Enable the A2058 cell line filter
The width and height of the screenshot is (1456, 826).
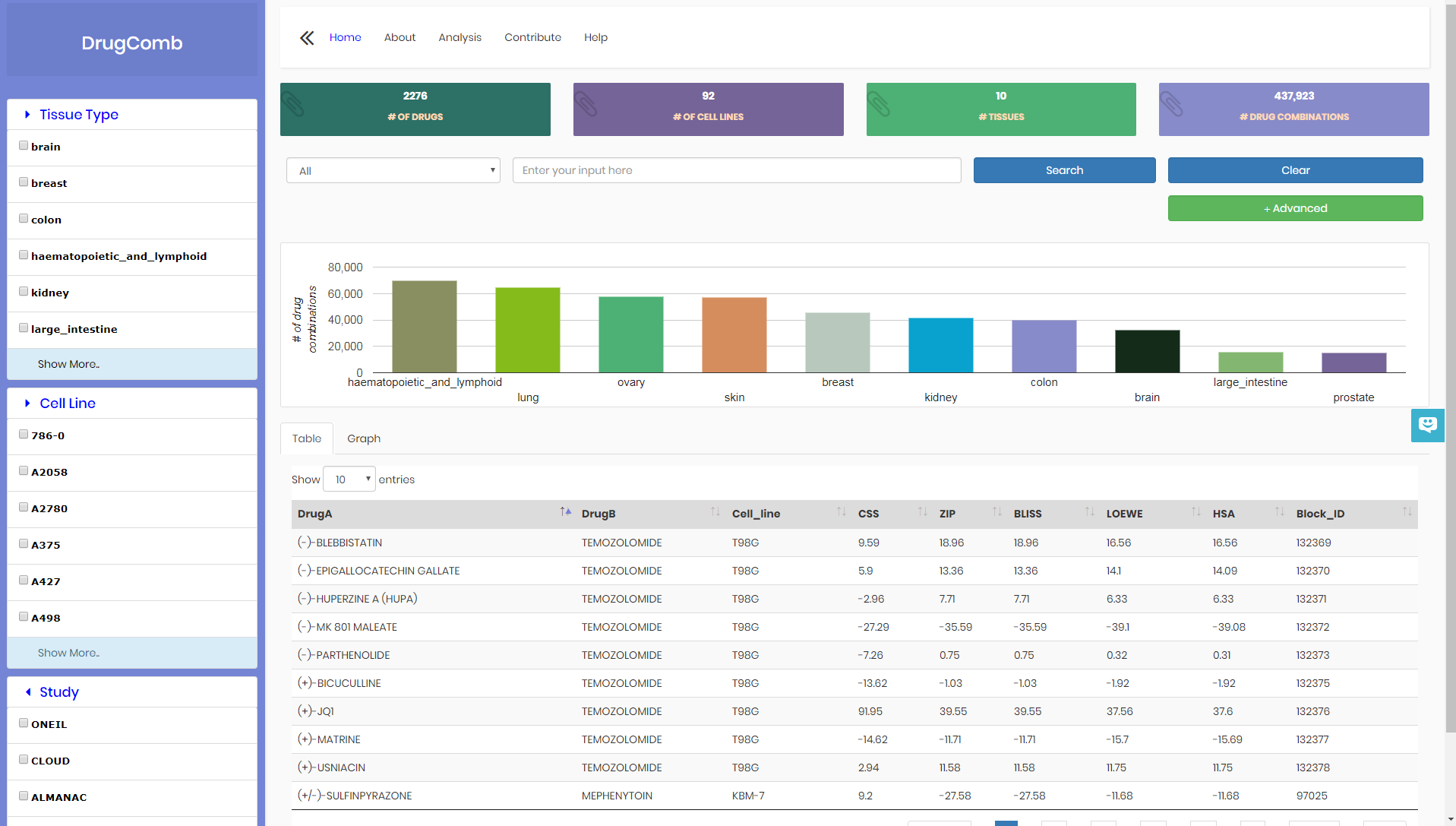24,471
